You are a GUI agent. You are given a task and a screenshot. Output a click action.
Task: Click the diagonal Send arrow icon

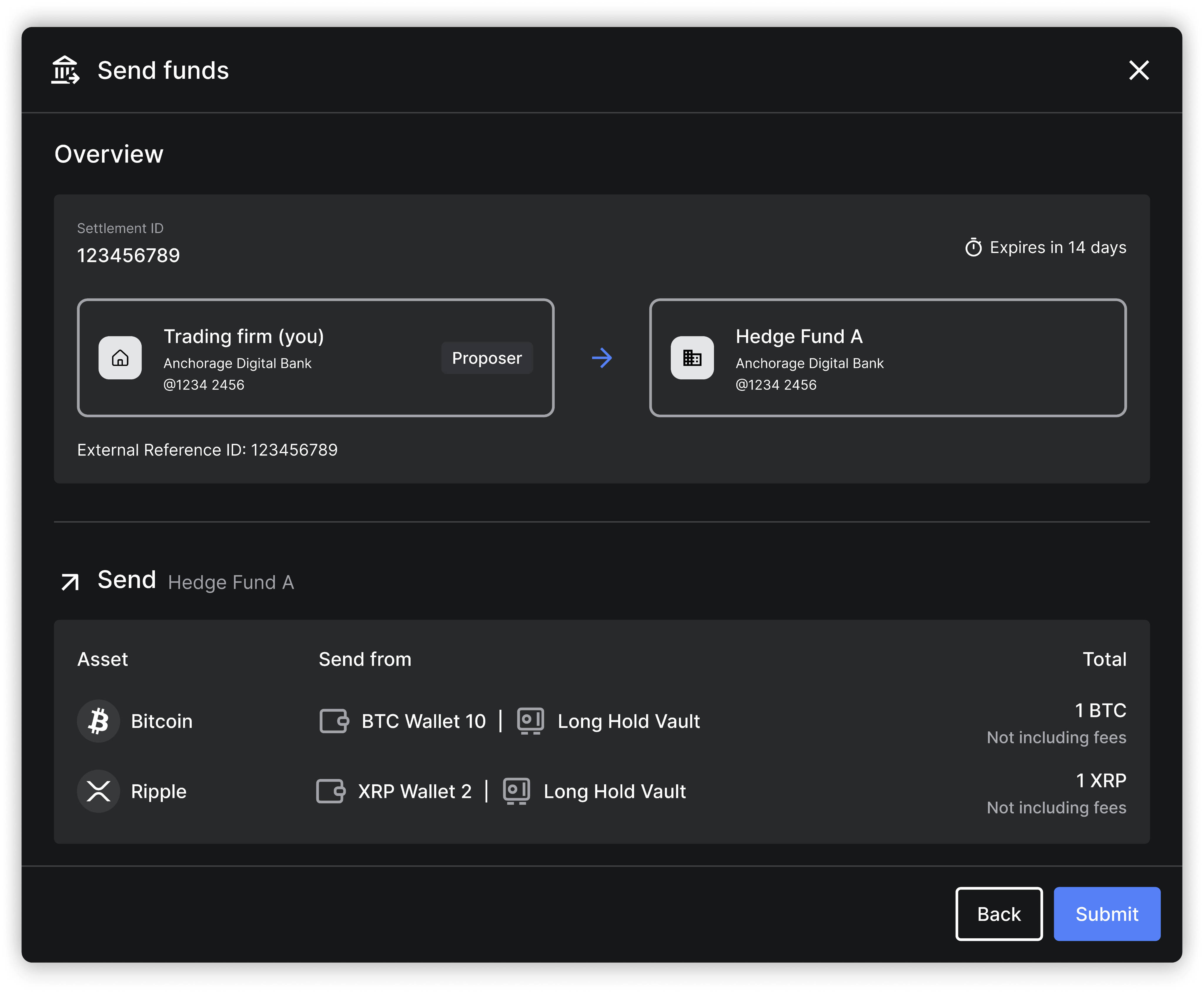pyautogui.click(x=70, y=582)
